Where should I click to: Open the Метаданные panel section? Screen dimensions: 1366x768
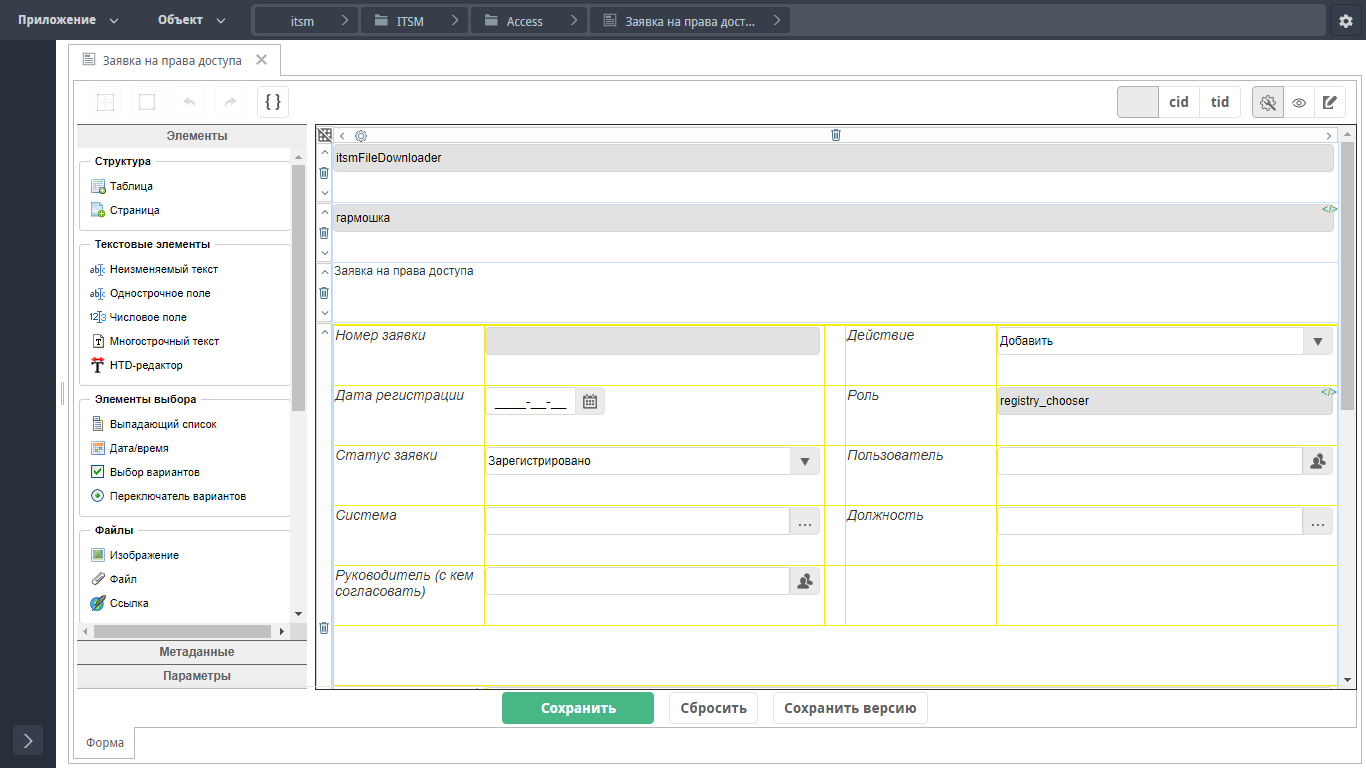tap(192, 652)
